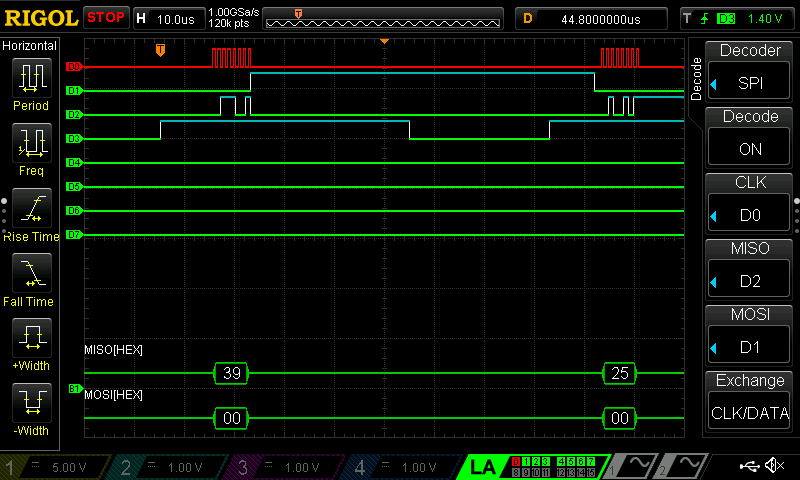
Task: Select the Rise Time measurement icon
Action: click(x=31, y=208)
